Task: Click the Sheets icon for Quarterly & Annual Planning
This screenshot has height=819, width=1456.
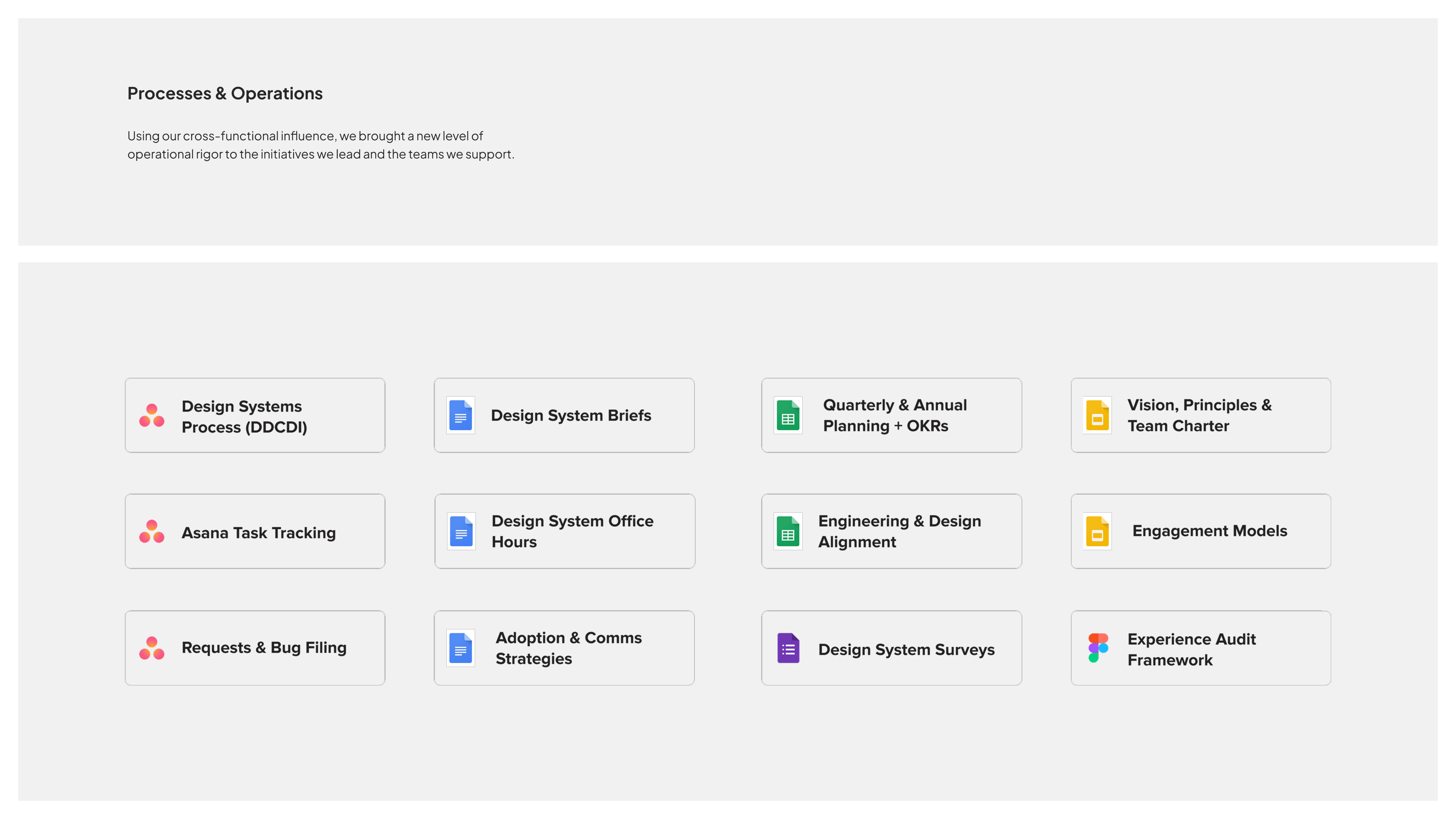Action: tap(788, 416)
